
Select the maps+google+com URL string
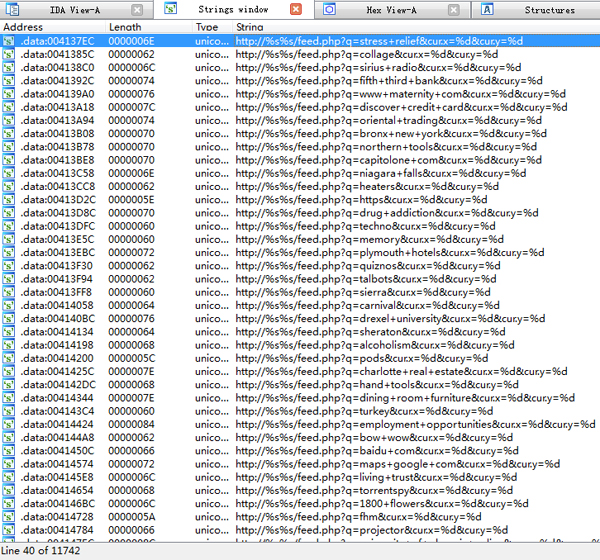point(398,464)
